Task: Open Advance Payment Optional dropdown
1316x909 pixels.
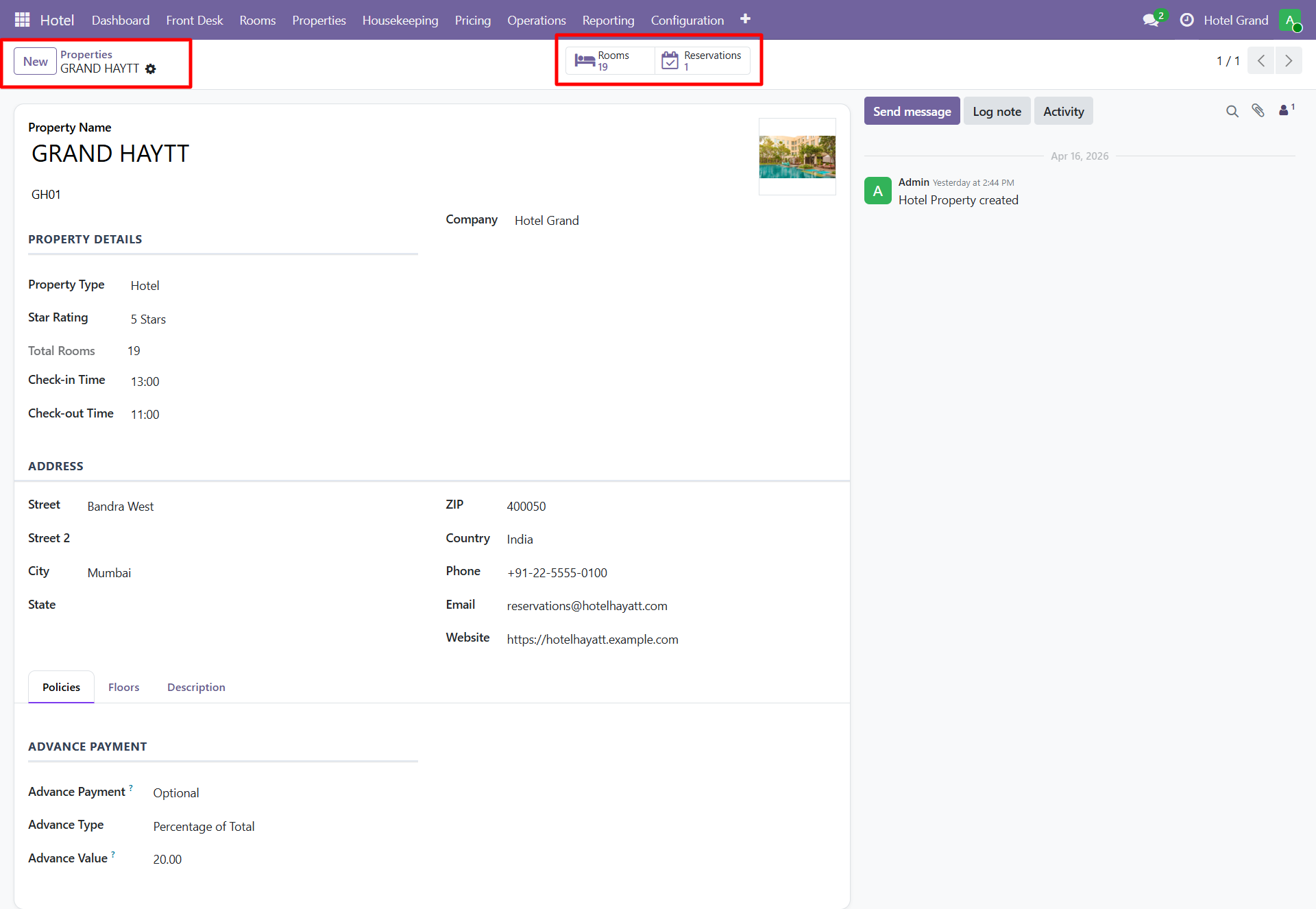Action: pos(176,792)
